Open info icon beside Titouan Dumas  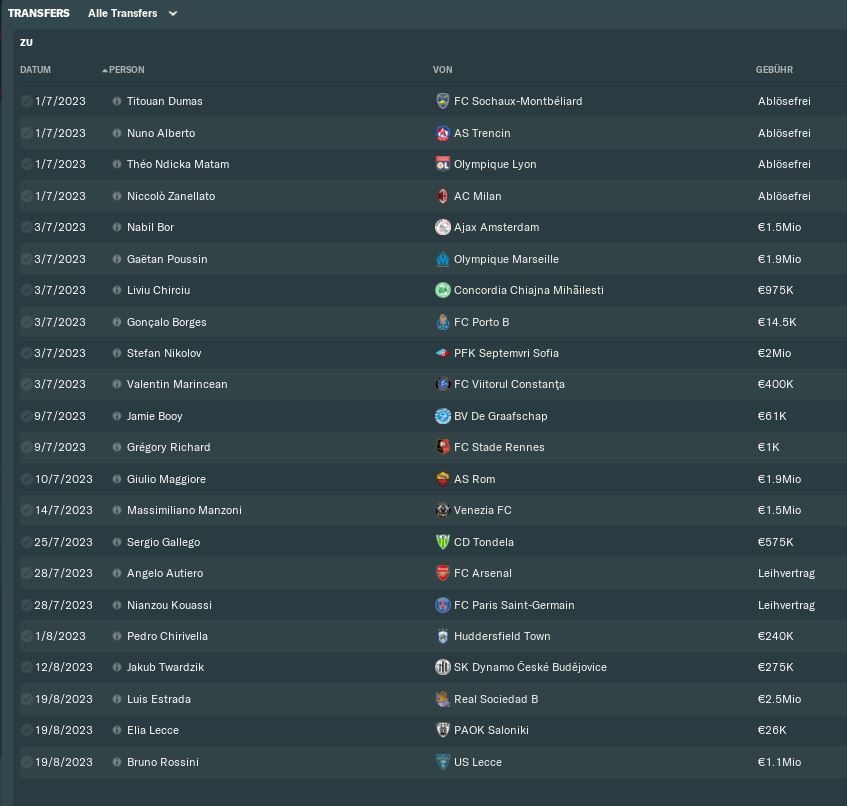pyautogui.click(x=117, y=101)
